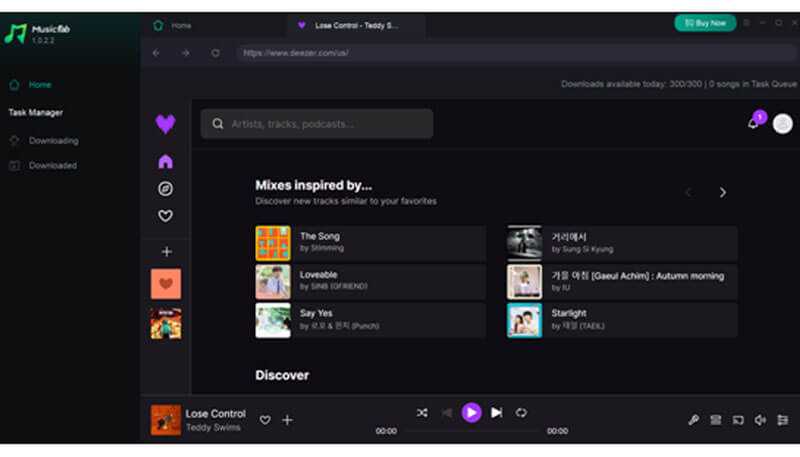Click the Artists, tracks, podcasts search field
The image size is (800, 457).
click(317, 124)
